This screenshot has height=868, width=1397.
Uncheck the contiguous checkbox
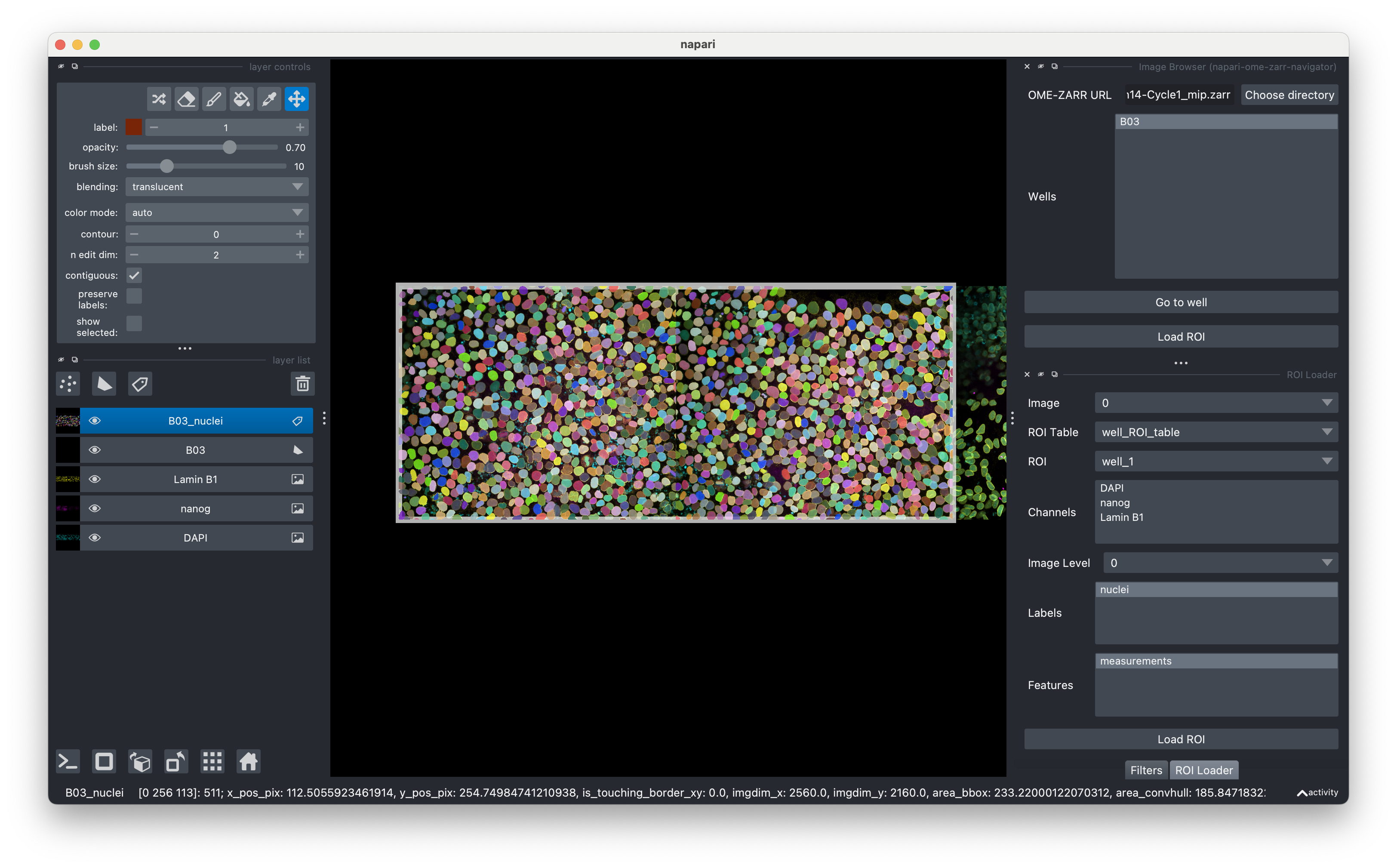click(x=134, y=276)
